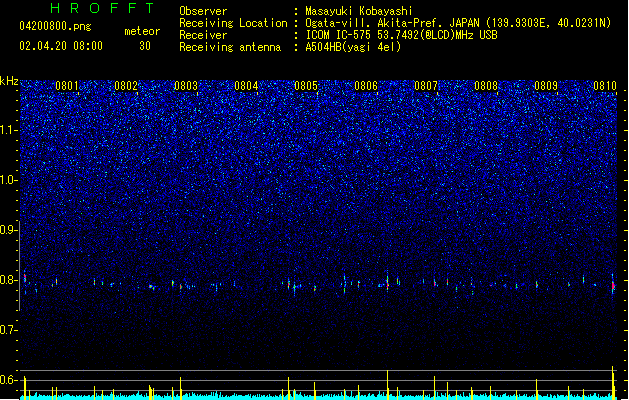
Task: Click the Observer label
Action: [203, 11]
